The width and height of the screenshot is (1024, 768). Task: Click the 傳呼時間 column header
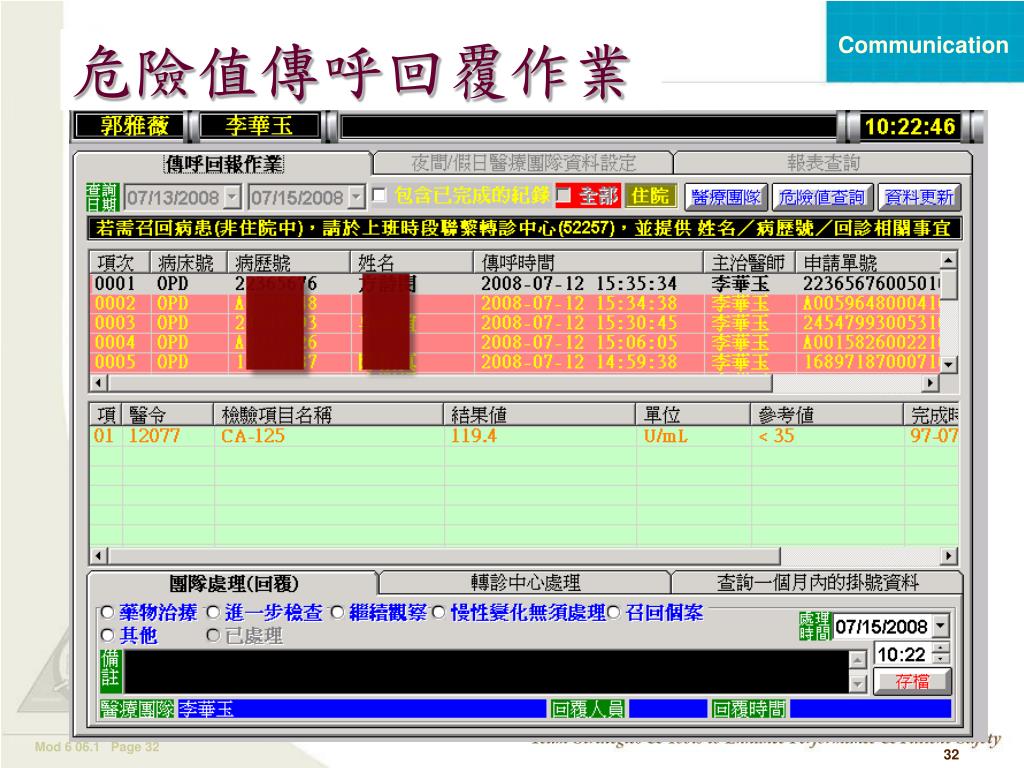click(588, 263)
